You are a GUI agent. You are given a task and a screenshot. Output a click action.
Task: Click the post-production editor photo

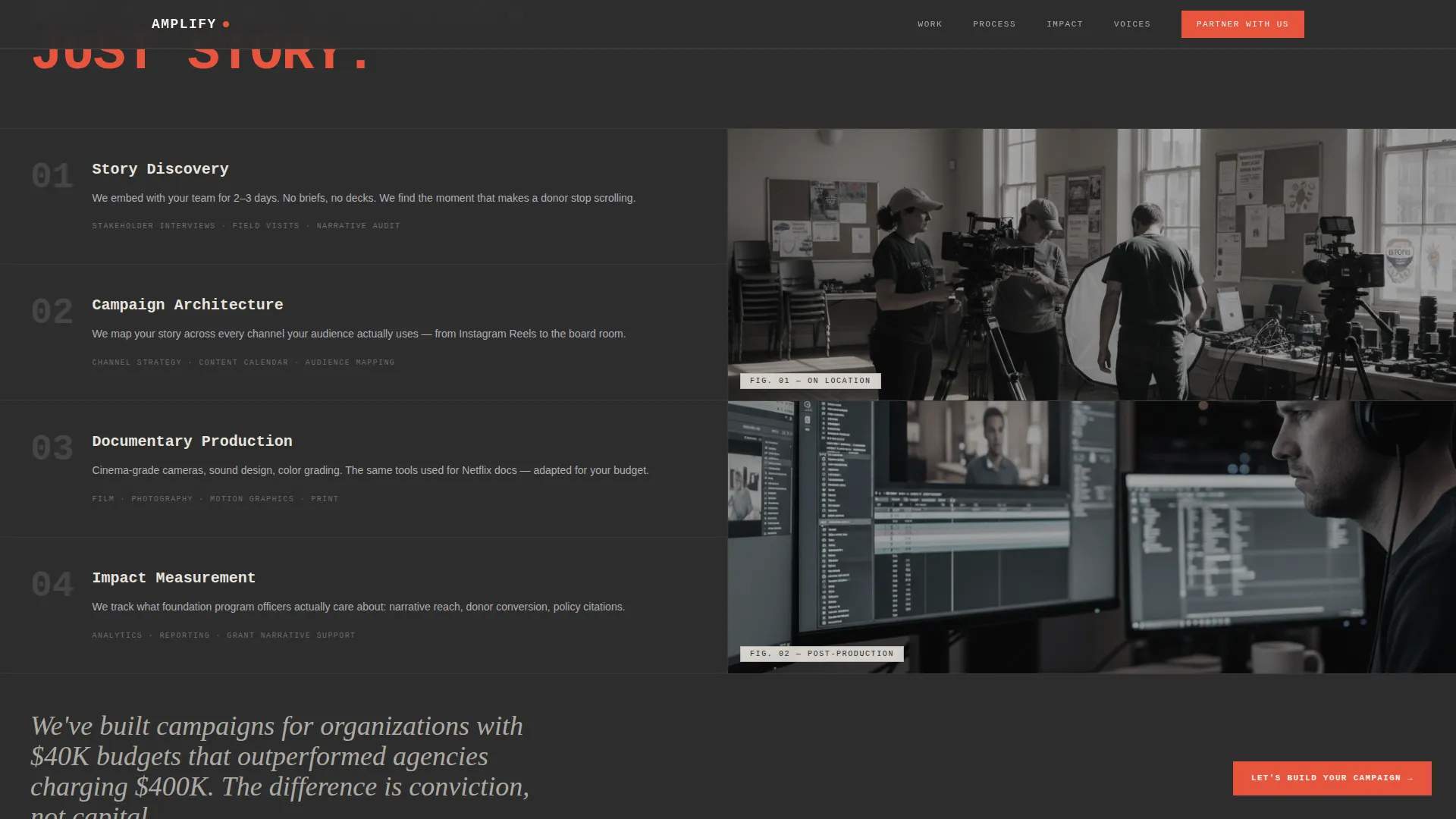click(1092, 537)
